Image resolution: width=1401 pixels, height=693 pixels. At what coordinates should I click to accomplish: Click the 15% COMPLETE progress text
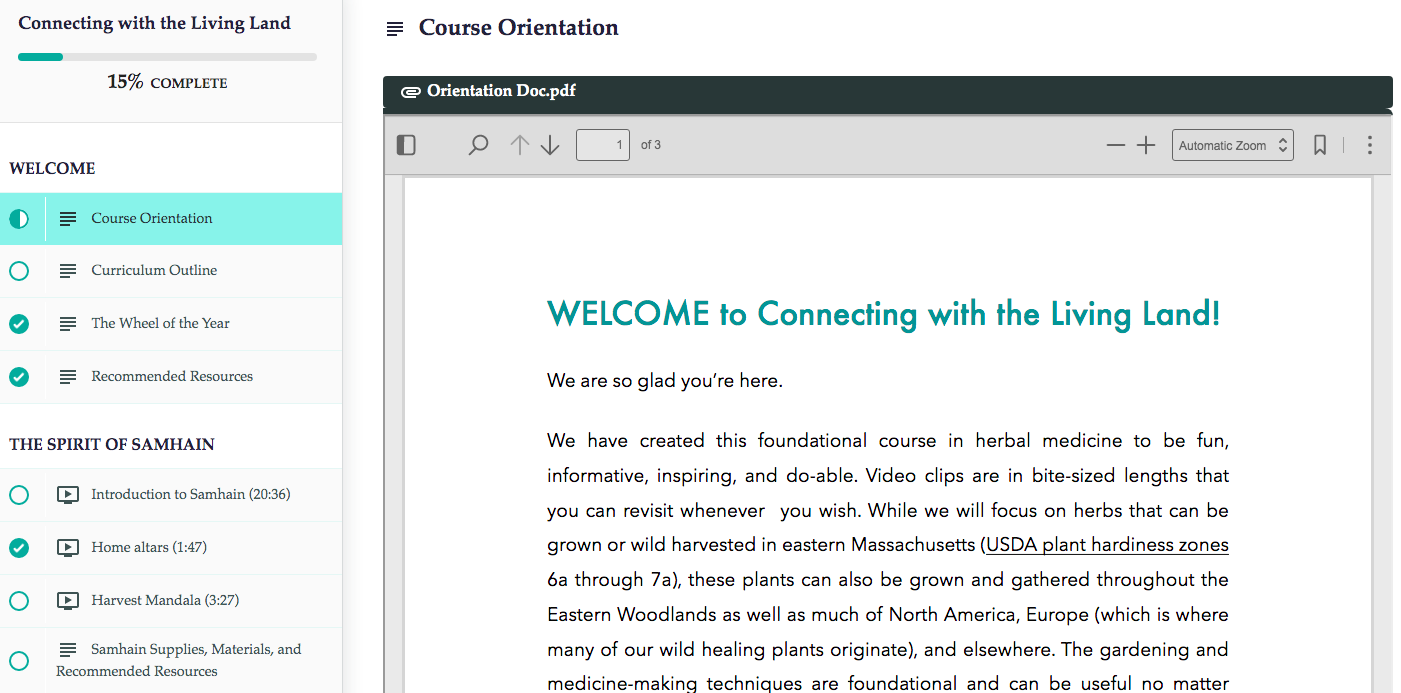coord(167,82)
